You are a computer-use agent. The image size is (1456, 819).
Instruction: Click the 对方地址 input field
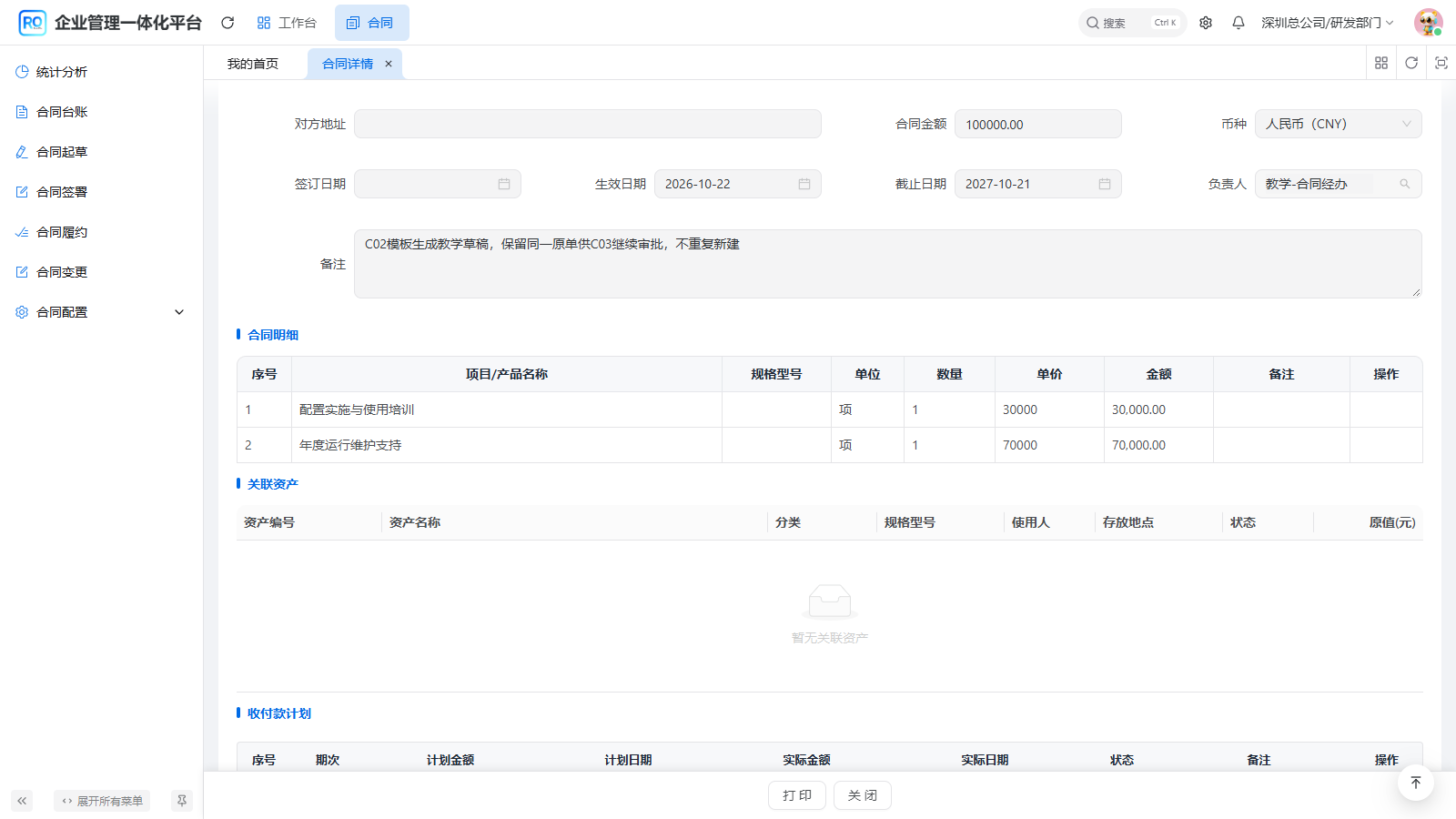pyautogui.click(x=588, y=124)
